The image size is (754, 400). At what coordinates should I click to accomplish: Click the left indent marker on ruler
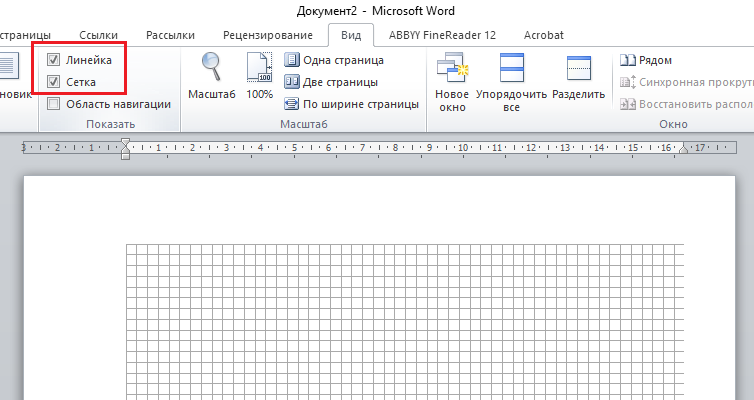click(125, 156)
